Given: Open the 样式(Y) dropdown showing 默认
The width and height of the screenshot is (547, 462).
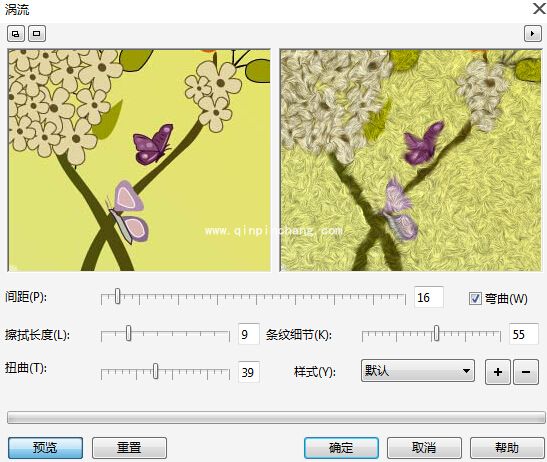Looking at the screenshot, I should tap(418, 371).
